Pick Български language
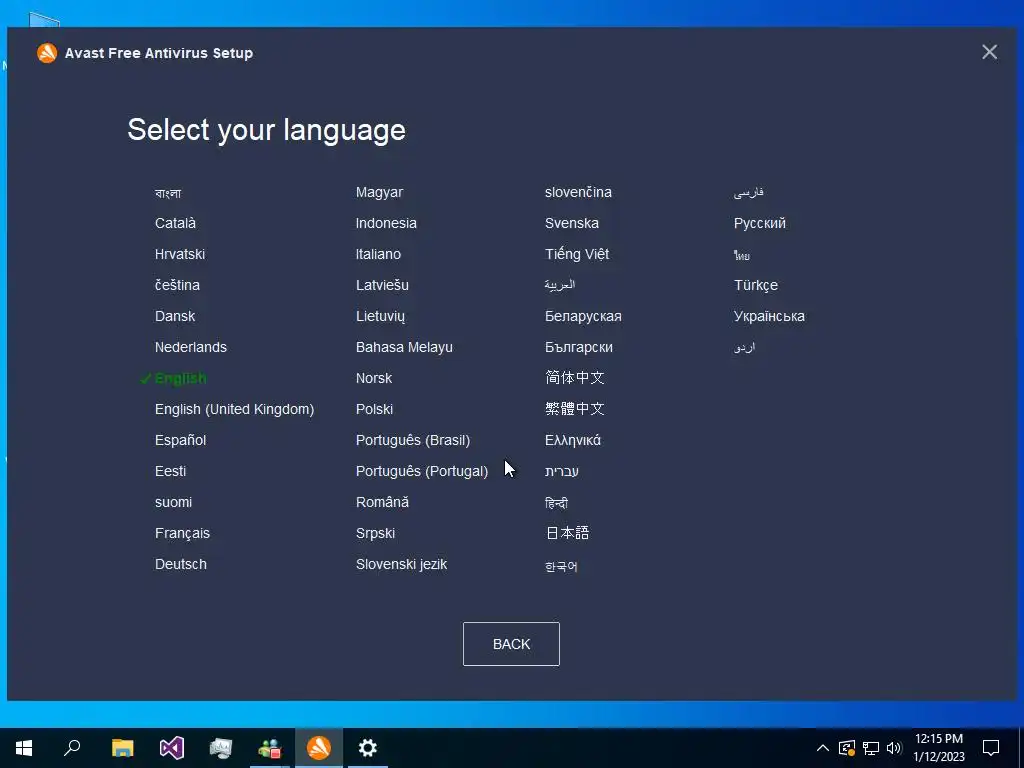The image size is (1024, 768). 579,347
